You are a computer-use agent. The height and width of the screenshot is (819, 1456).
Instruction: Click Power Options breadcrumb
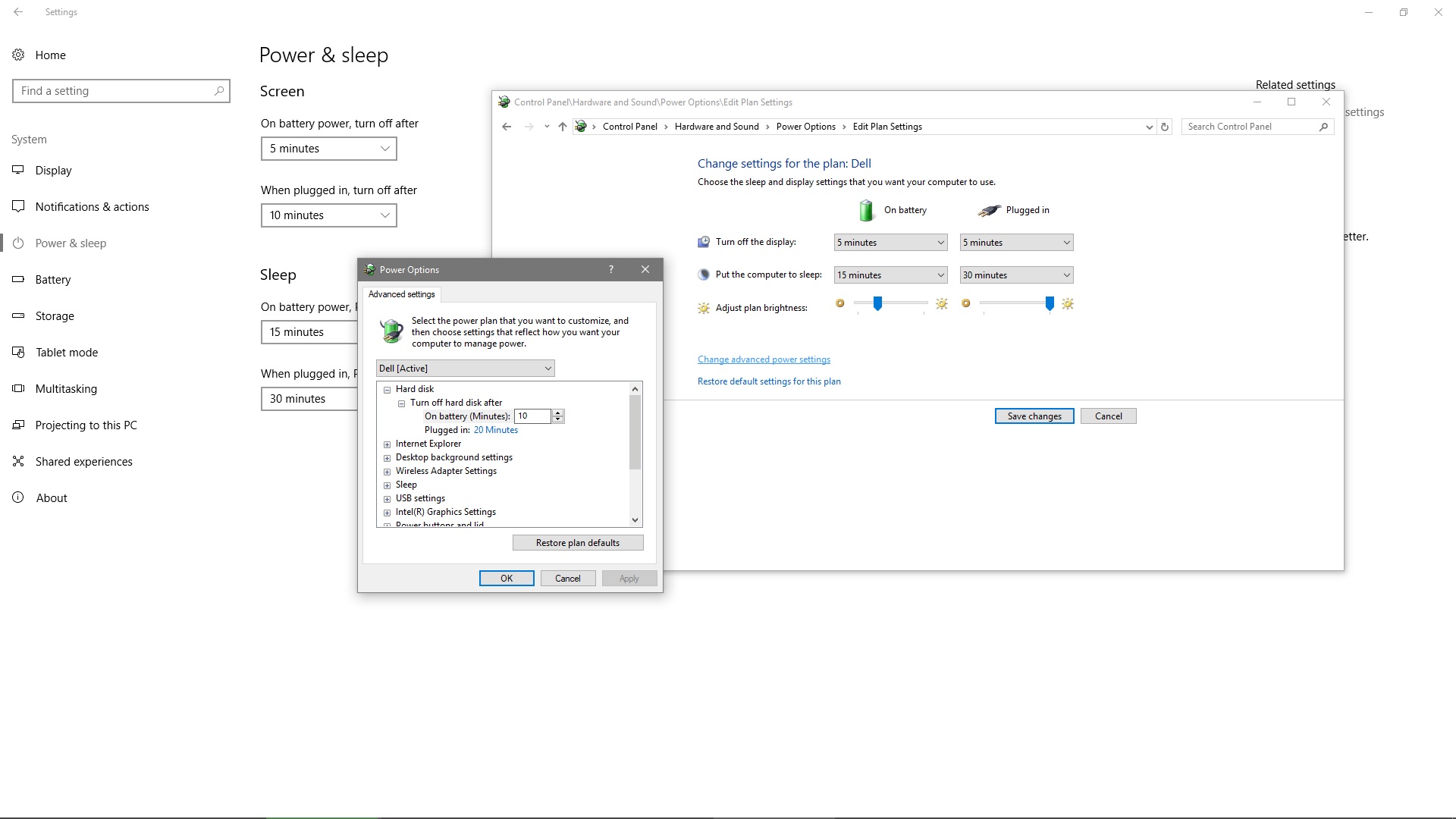pos(805,127)
